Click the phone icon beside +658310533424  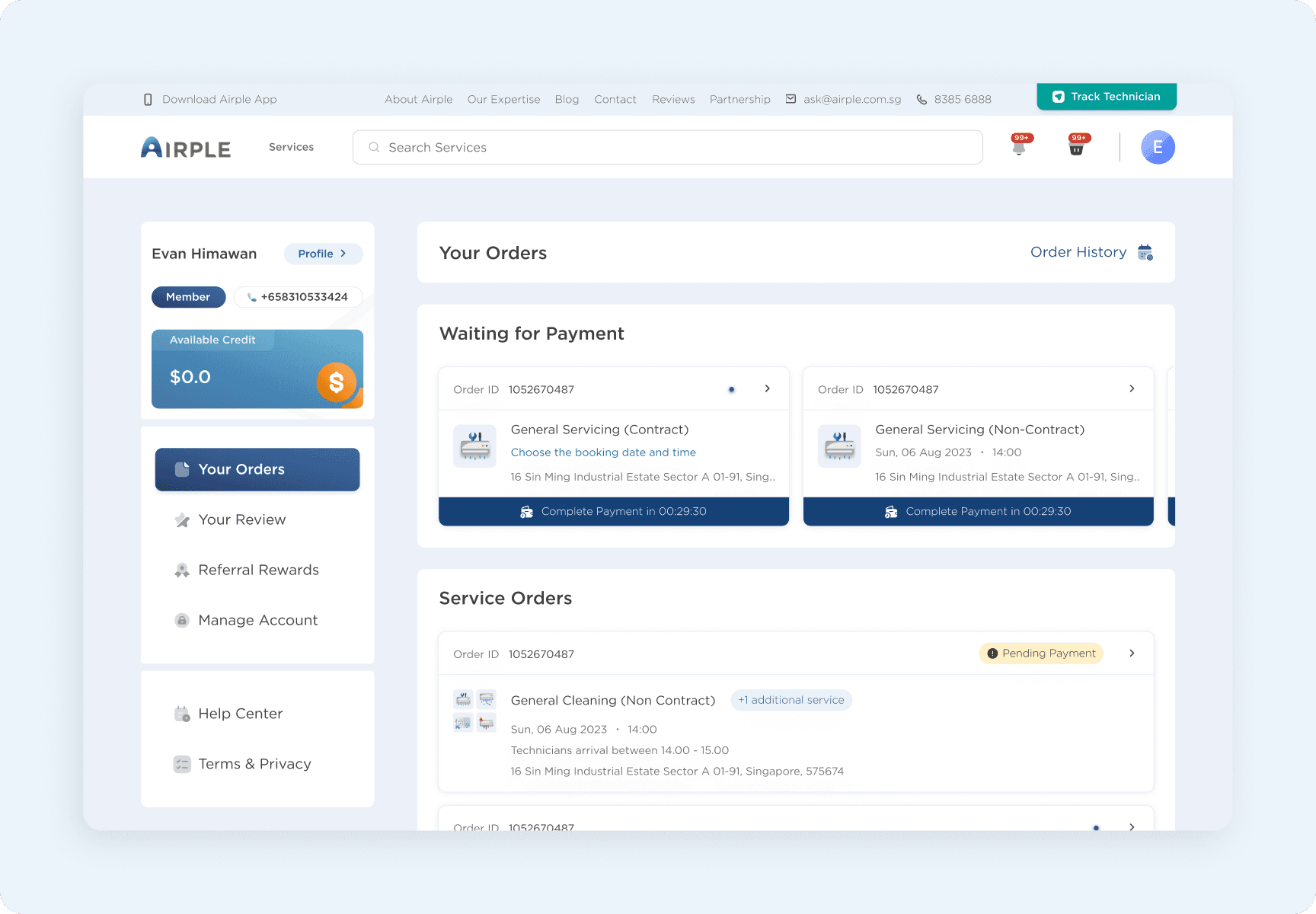(251, 297)
